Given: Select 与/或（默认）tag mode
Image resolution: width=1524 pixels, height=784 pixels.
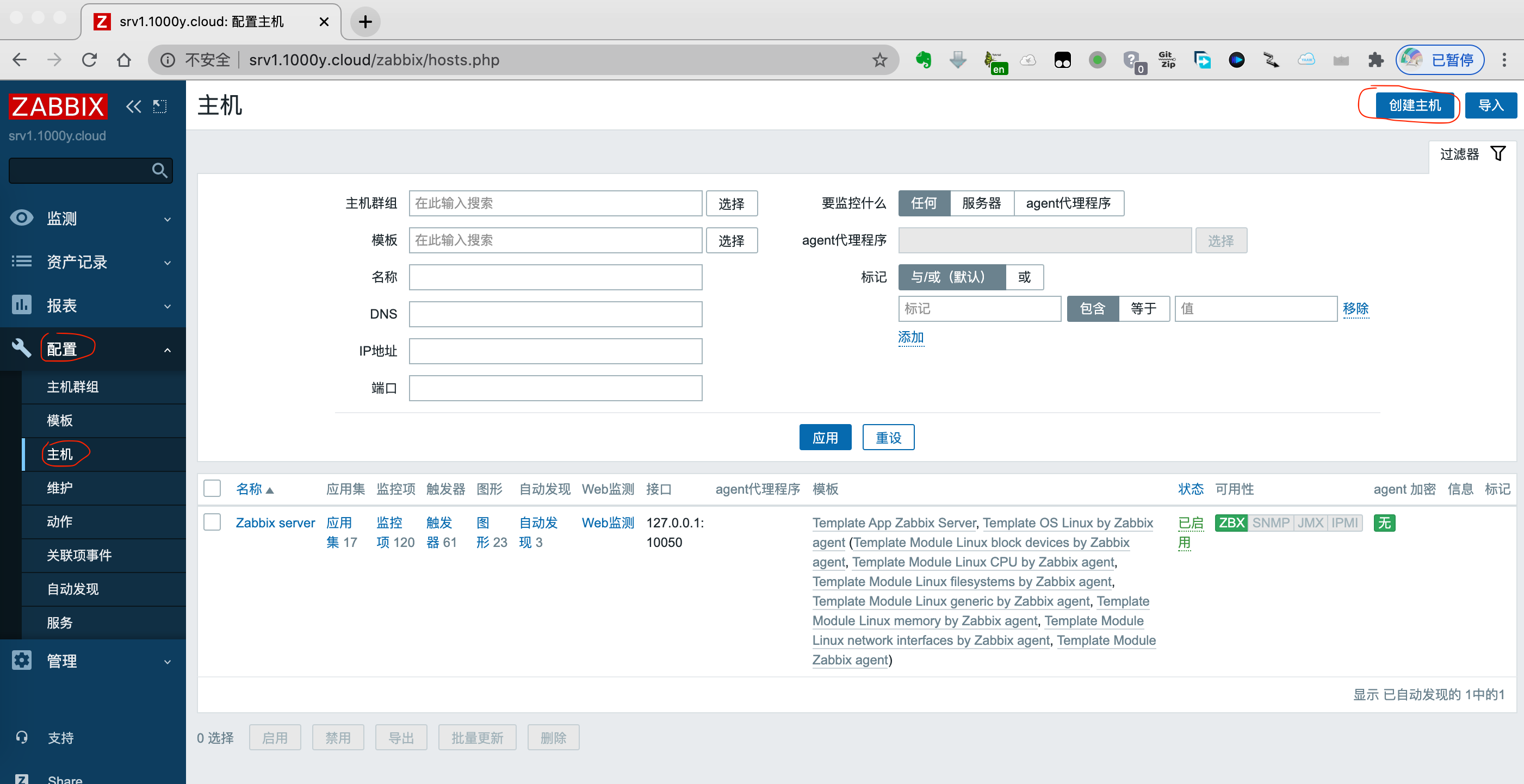Looking at the screenshot, I should (x=951, y=277).
